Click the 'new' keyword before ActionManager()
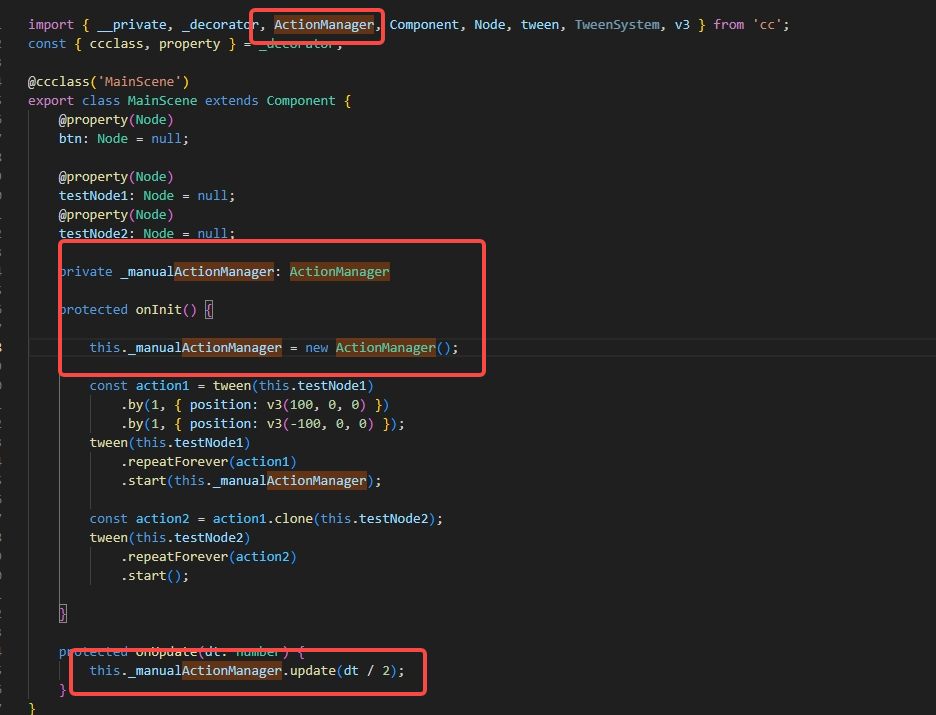The width and height of the screenshot is (936, 715). (316, 348)
